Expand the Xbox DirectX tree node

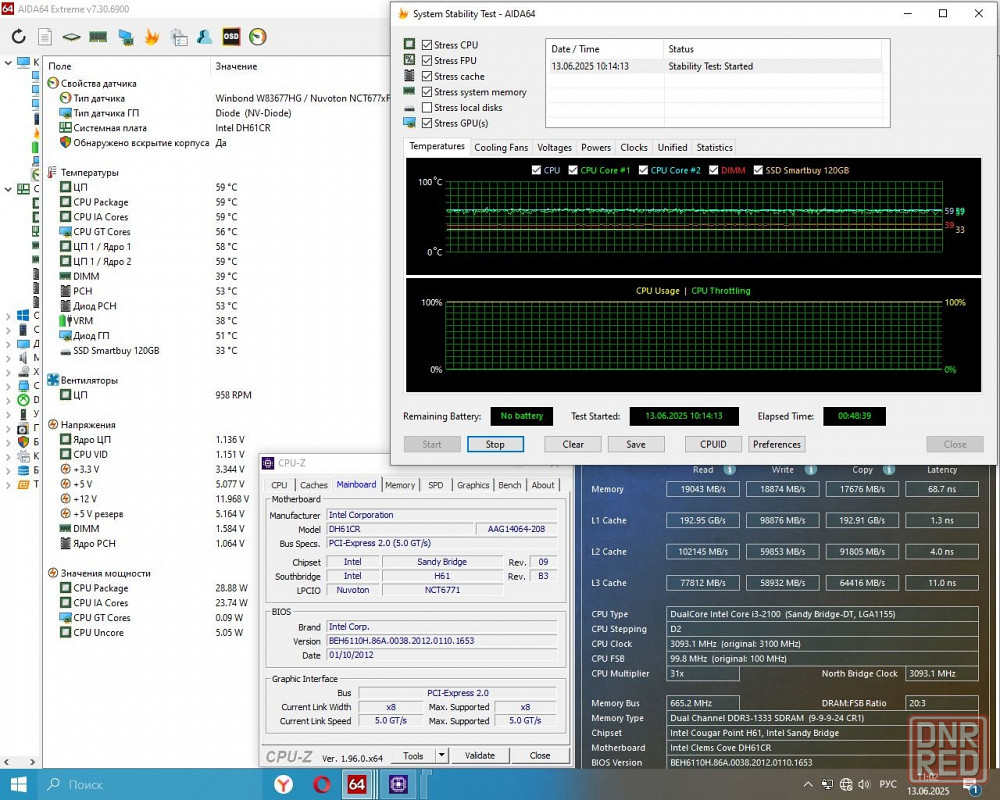[8, 400]
